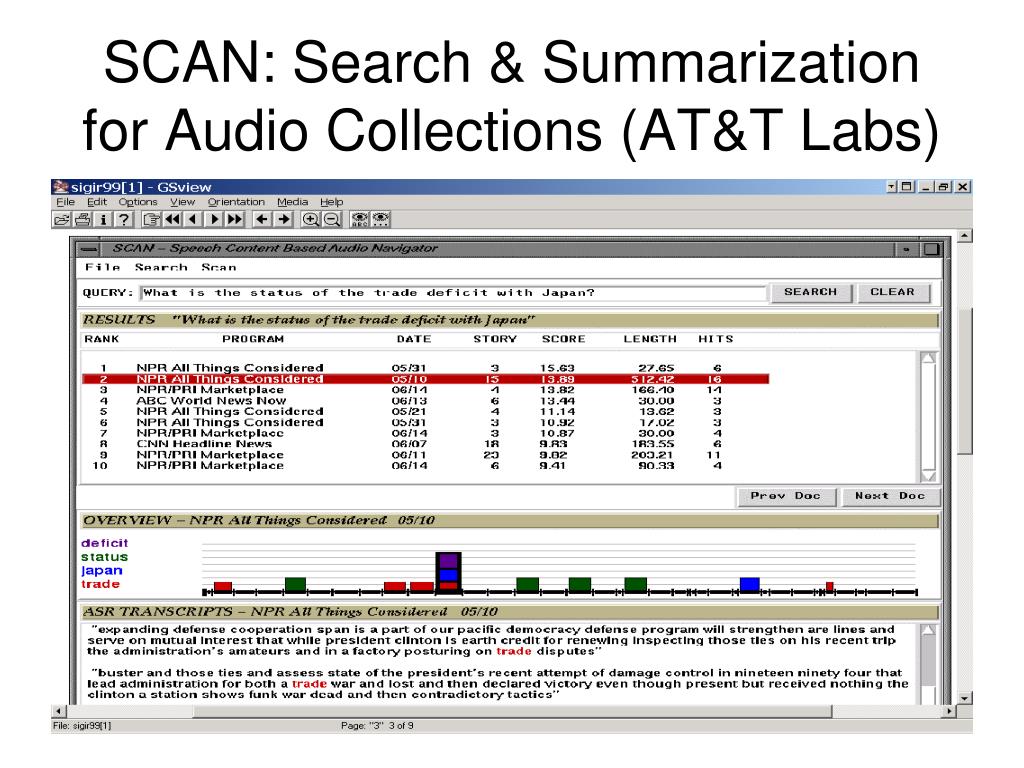Viewport: 1024px width, 768px height.
Task: Click the SEARCH button
Action: coord(810,292)
